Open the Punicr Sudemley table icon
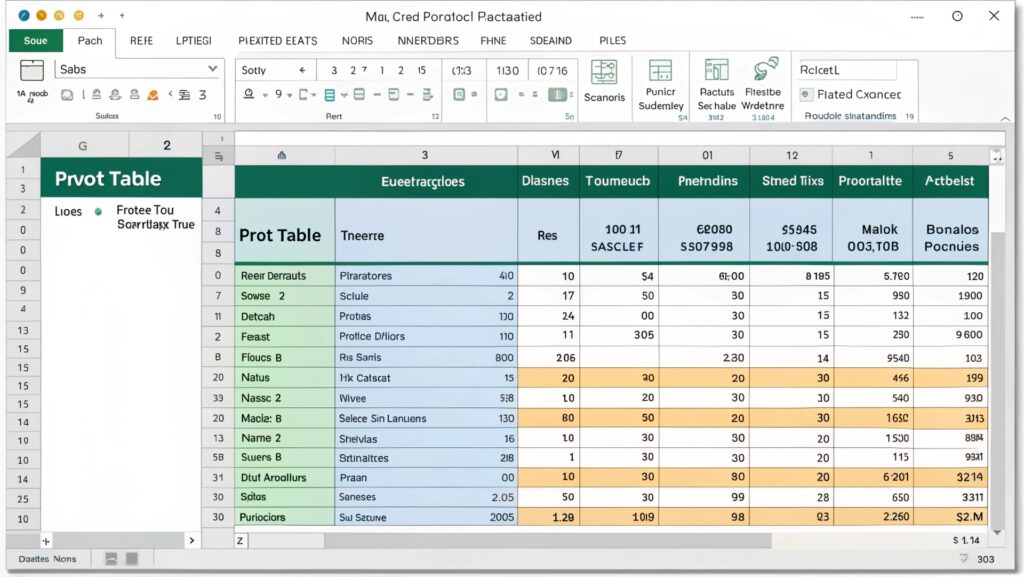This screenshot has height=577, width=1024. pos(660,70)
